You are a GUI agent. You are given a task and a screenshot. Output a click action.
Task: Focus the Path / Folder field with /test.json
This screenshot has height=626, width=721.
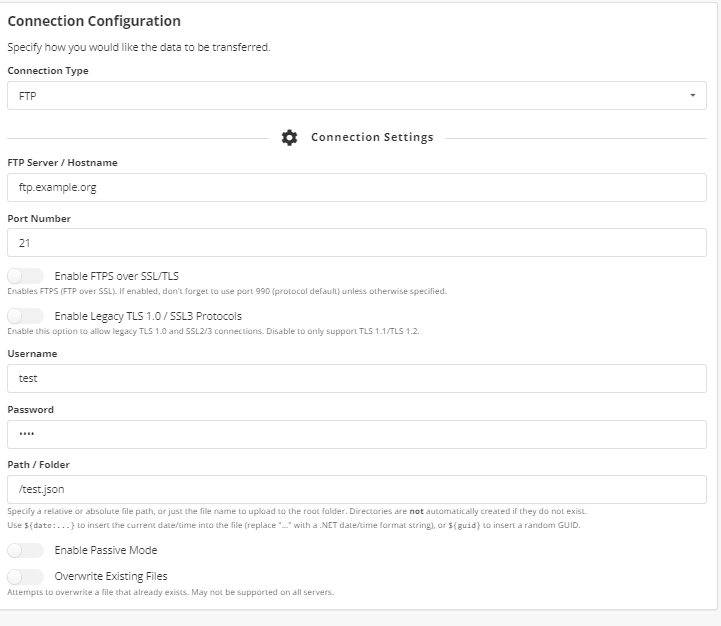356,489
